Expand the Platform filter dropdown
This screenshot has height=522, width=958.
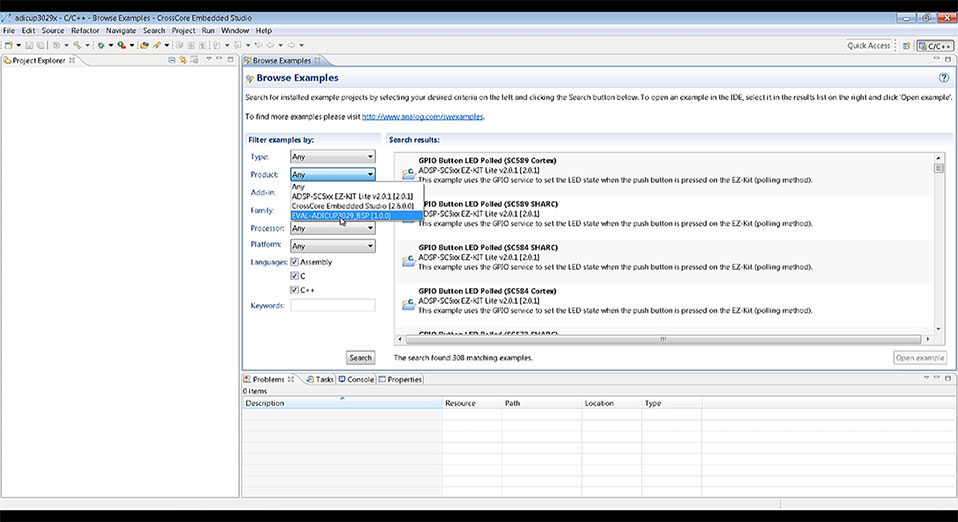332,246
